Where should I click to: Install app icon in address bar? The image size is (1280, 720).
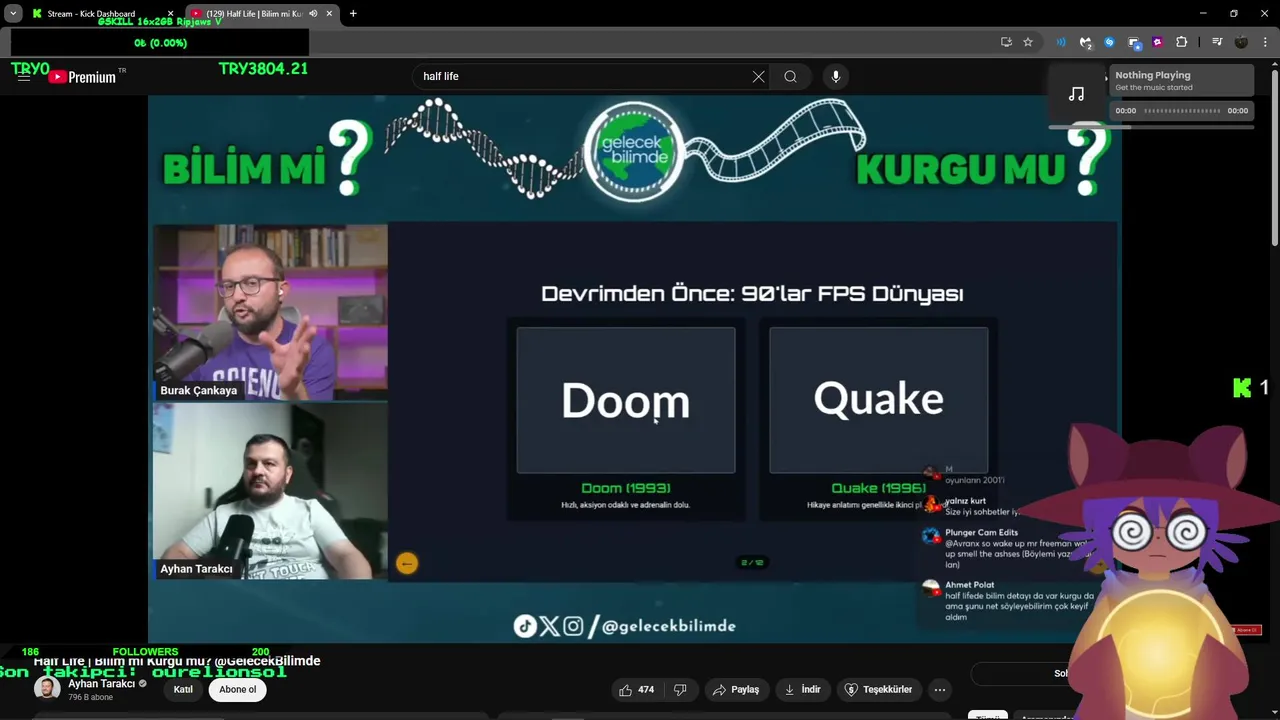(1006, 42)
